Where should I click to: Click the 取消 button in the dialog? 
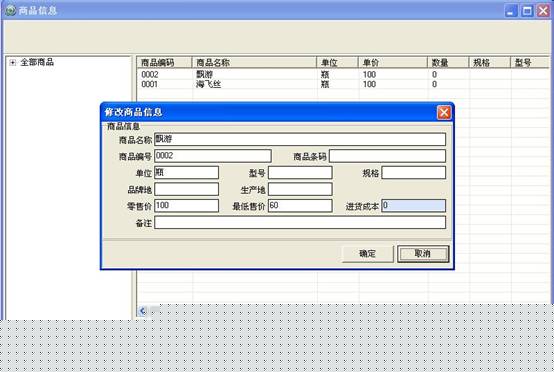423,254
